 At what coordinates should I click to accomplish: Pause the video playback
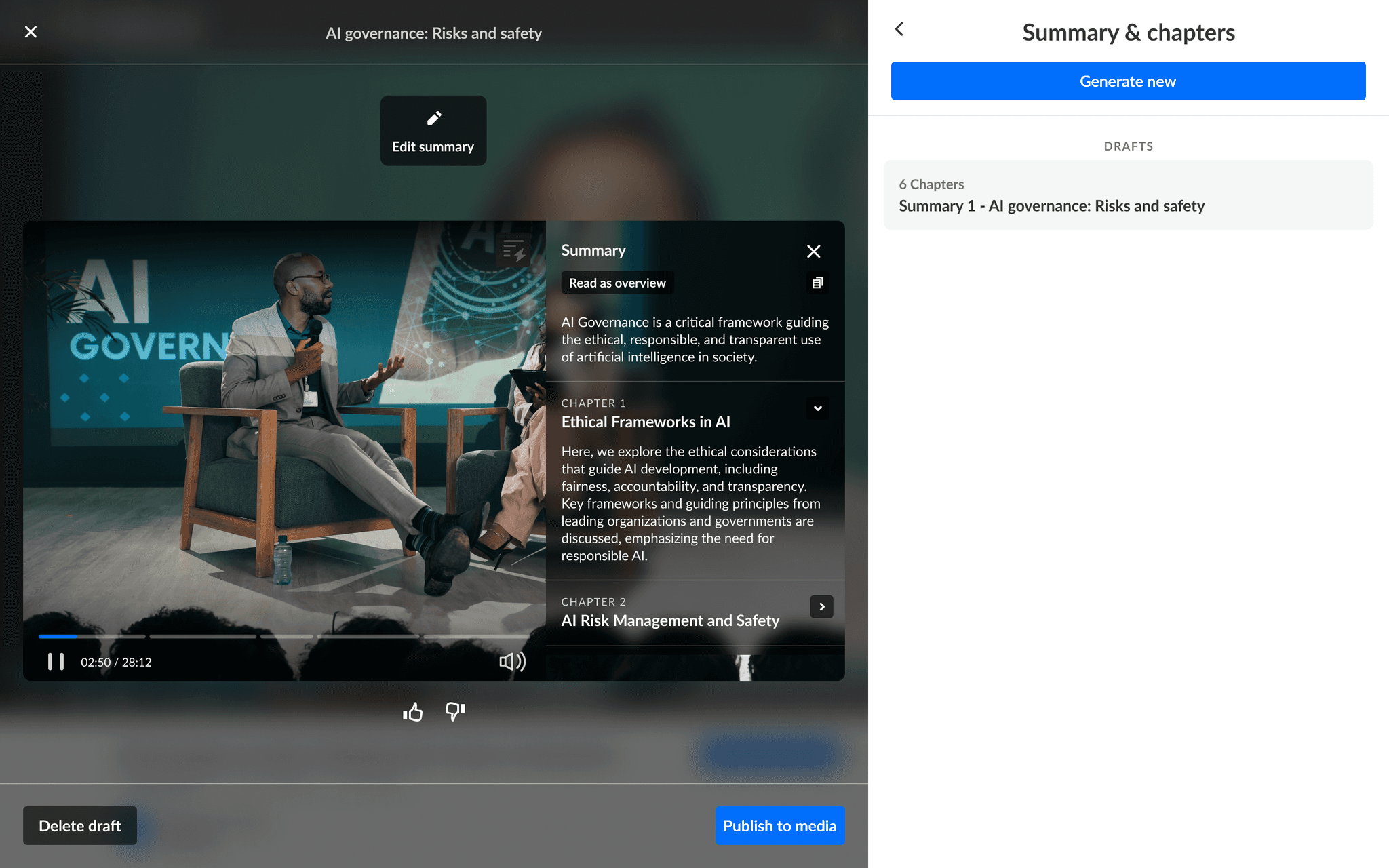coord(56,662)
